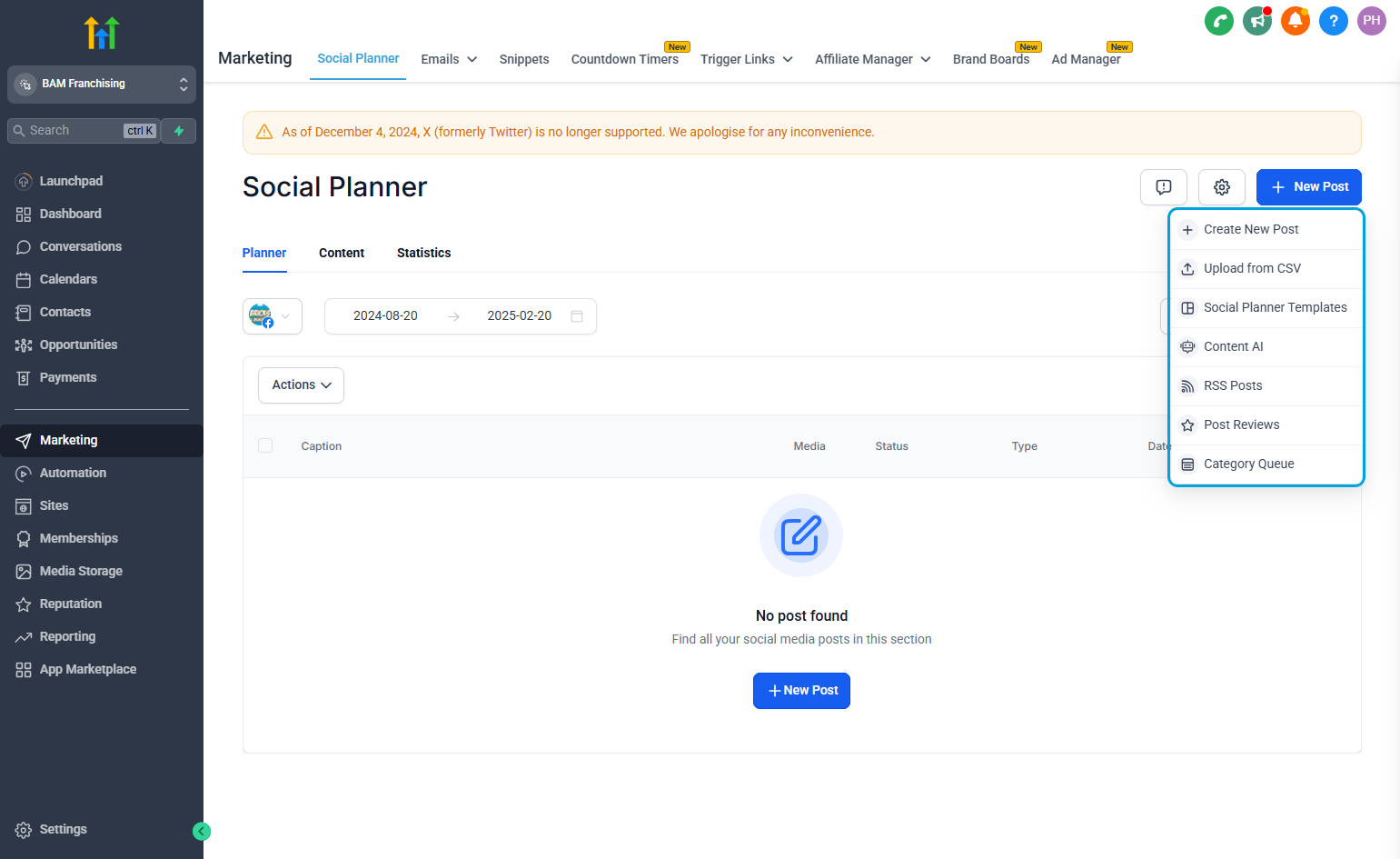Open Social Planner settings gear icon
The width and height of the screenshot is (1400, 859).
click(1222, 187)
